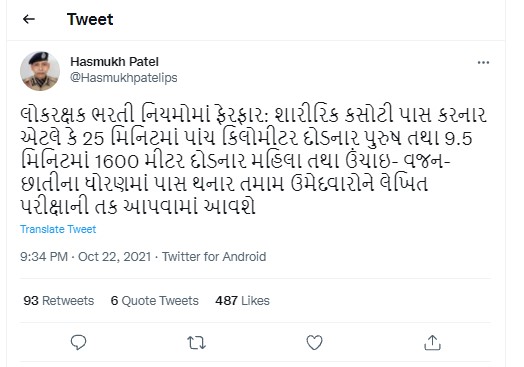Click the number 93 retweet count

click(x=31, y=301)
